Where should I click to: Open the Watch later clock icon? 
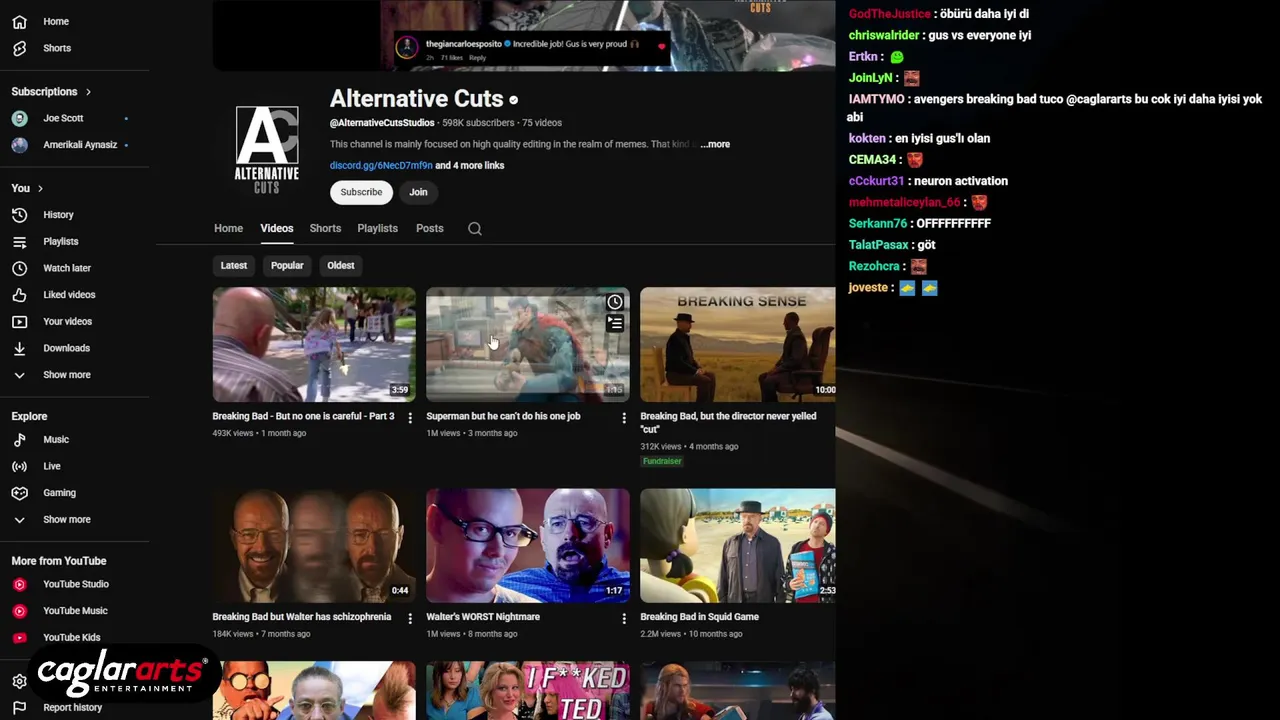19,268
